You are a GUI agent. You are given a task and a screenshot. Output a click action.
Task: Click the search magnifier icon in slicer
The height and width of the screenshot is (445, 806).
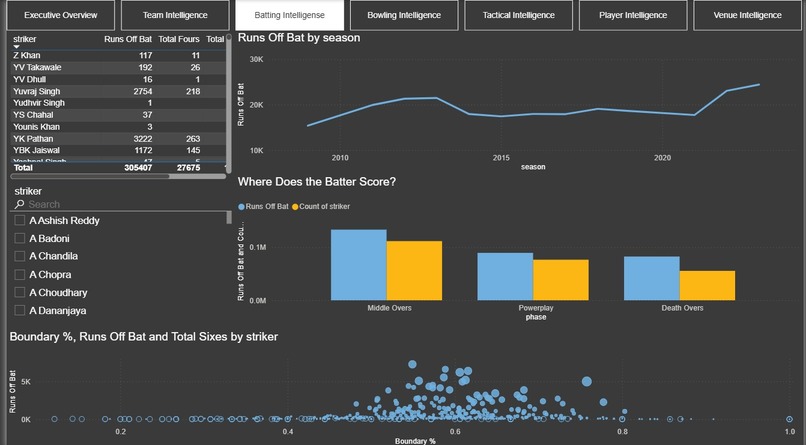tap(19, 205)
